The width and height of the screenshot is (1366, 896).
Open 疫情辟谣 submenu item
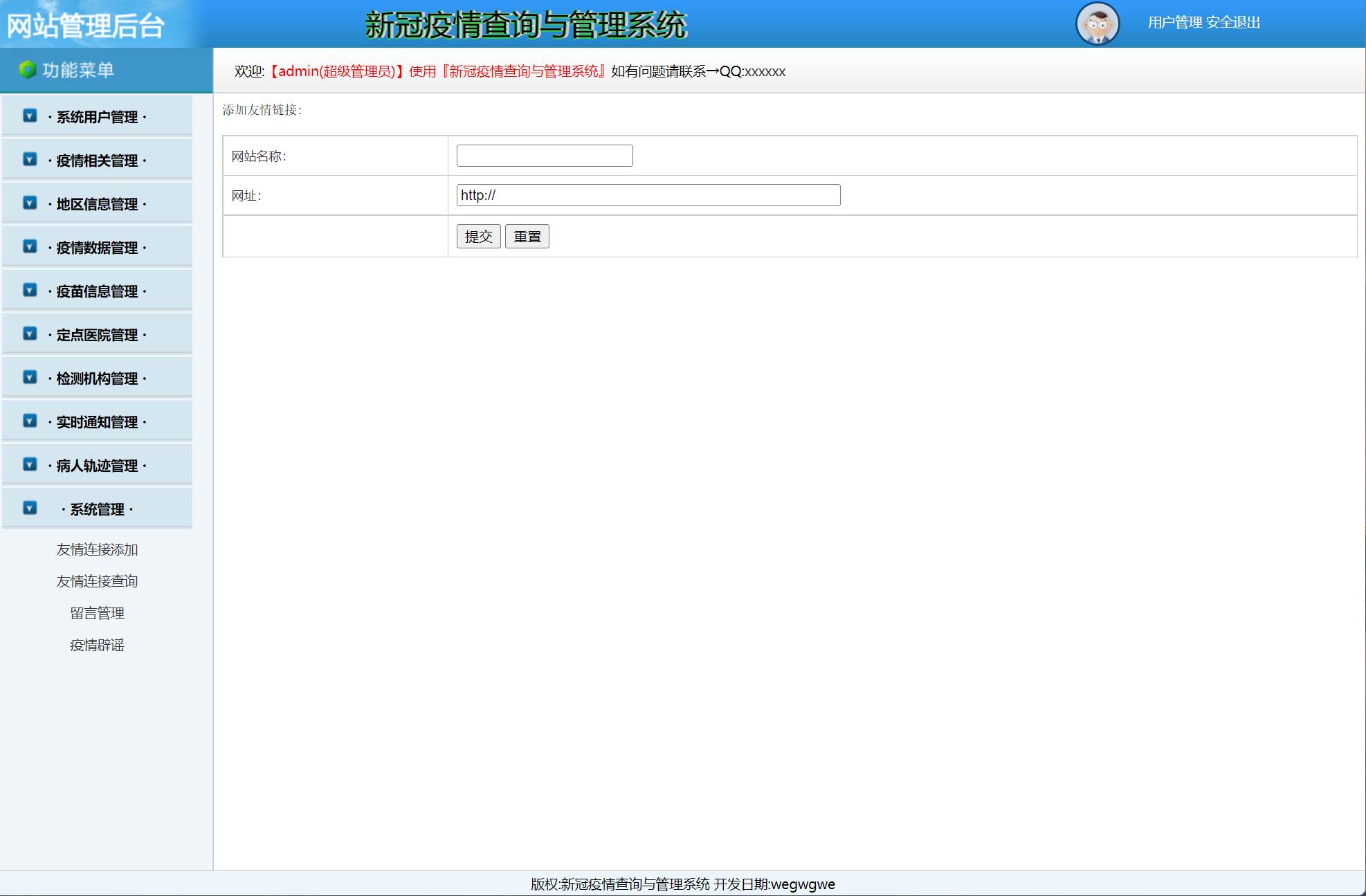pos(97,645)
